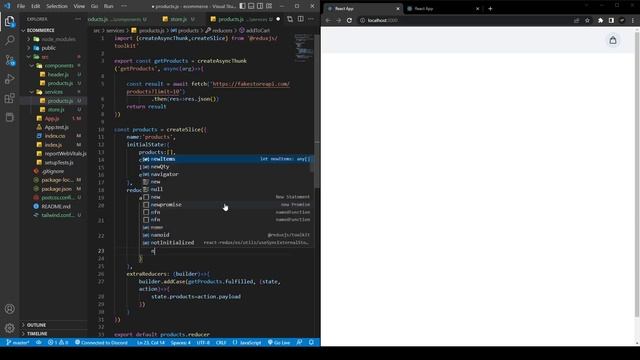Select the navigator autocomplete suggestion
640x360 pixels.
227,174
